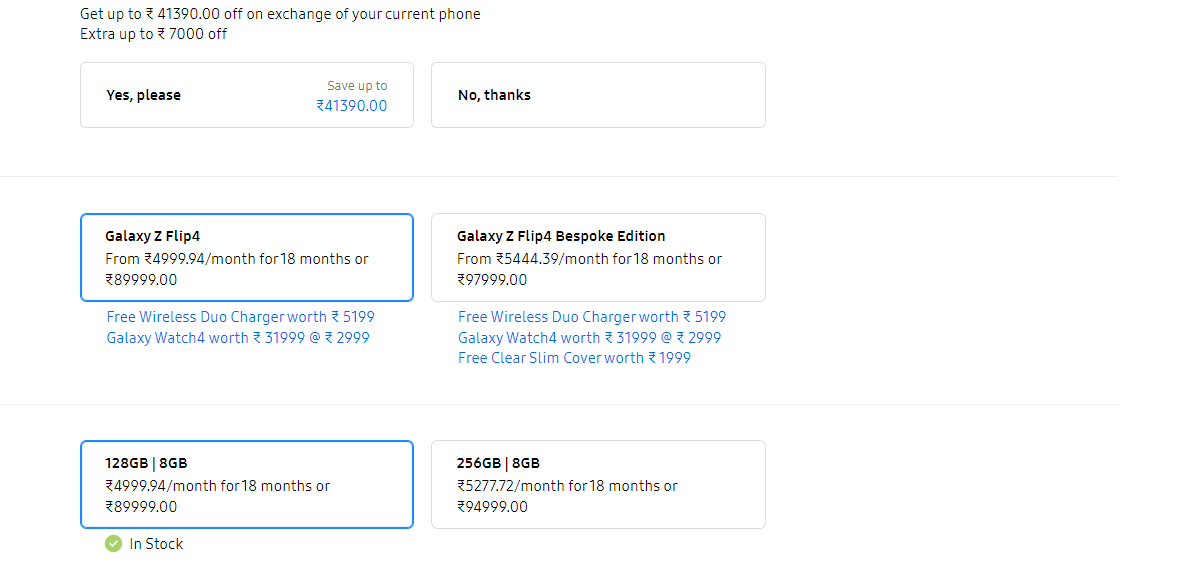This screenshot has height=564, width=1200.
Task: Click the ₹97999.00 Bespoke Edition price
Action: pos(492,280)
